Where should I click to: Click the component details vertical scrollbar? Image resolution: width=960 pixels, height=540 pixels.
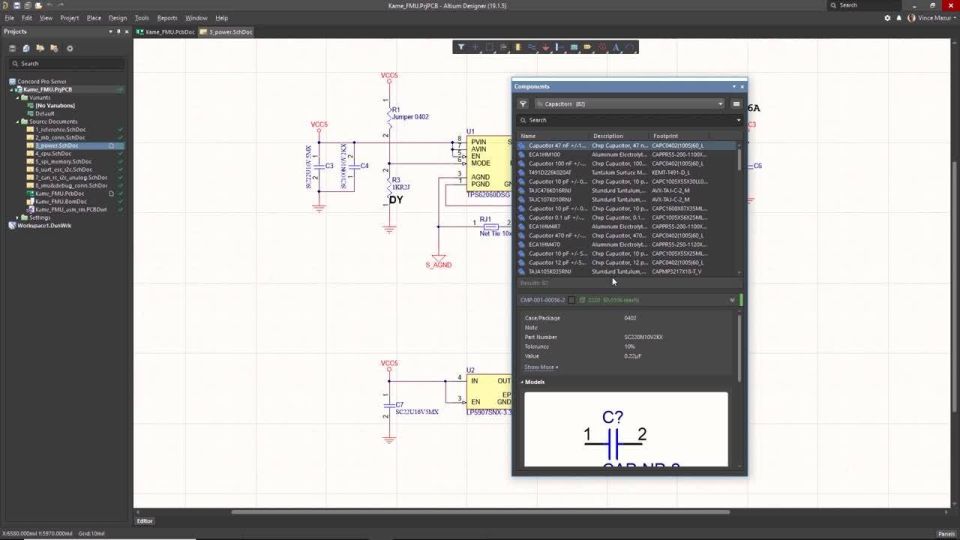(x=739, y=346)
